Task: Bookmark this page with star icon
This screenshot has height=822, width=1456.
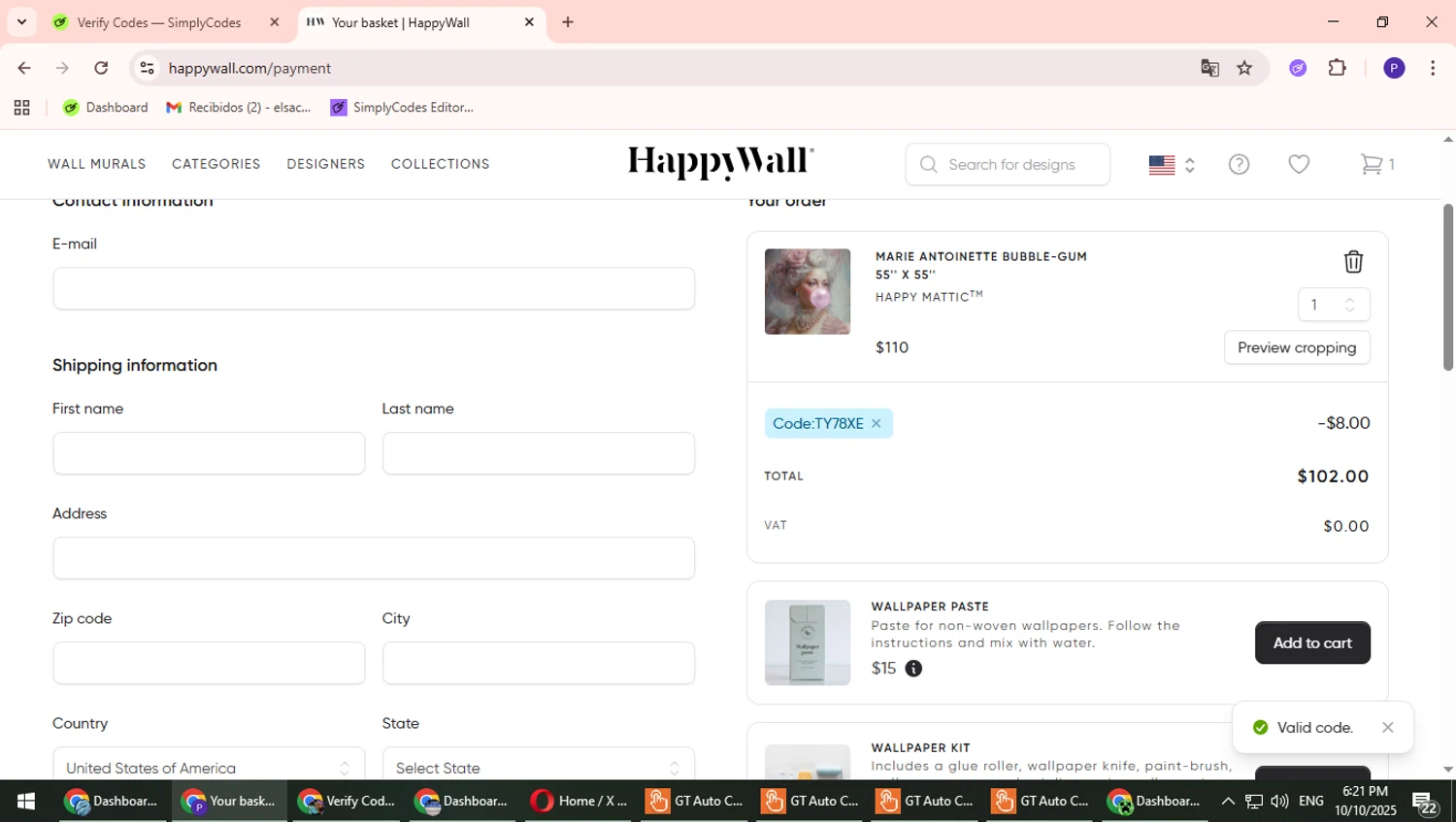Action: [1244, 68]
